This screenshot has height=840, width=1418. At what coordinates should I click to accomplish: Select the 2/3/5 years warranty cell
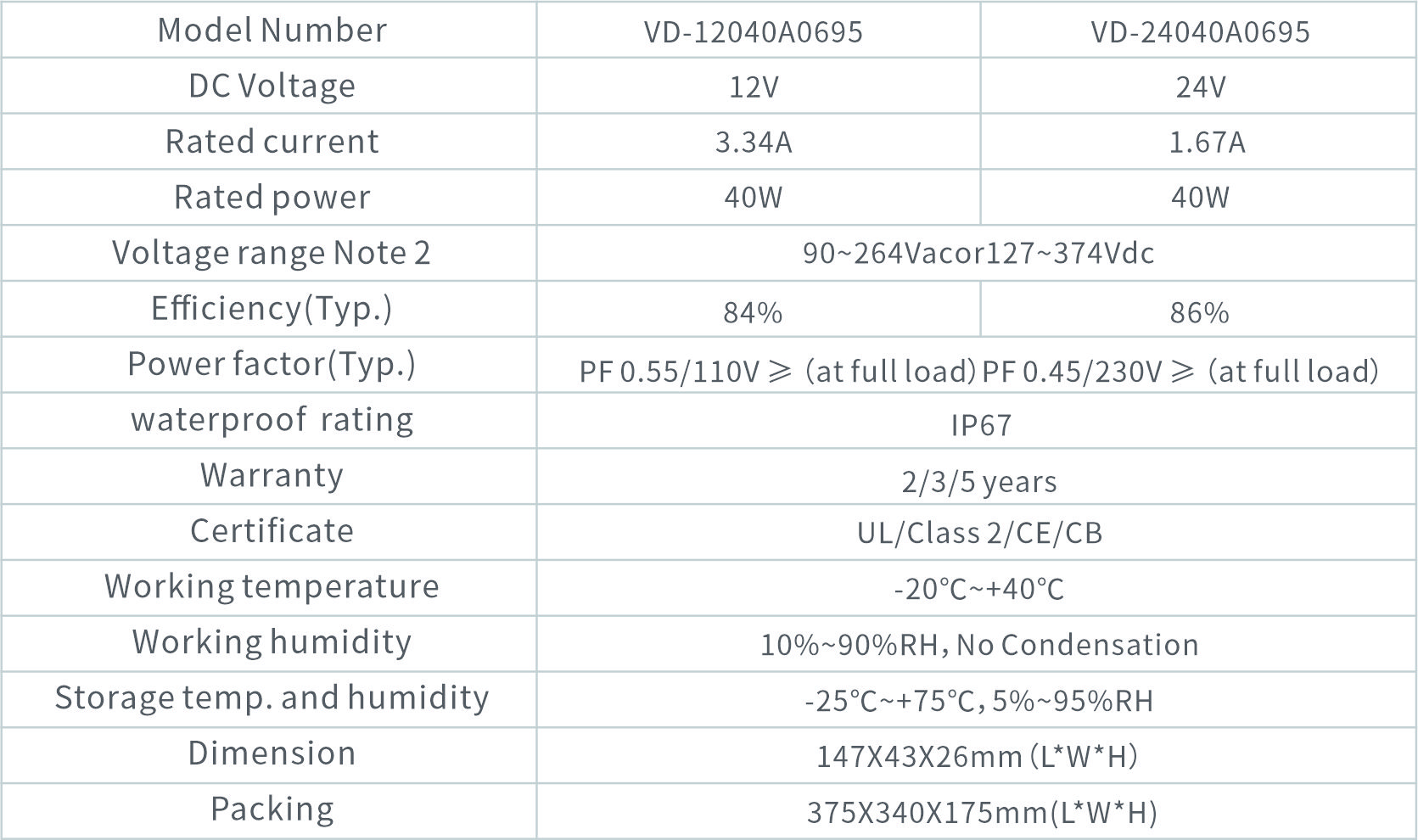978,482
